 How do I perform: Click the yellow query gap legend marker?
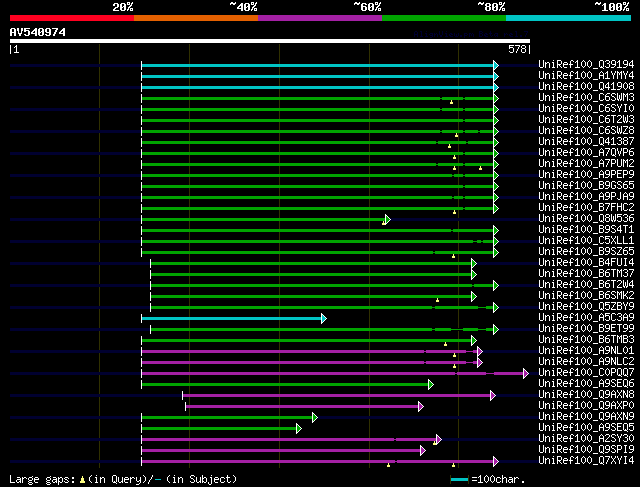pyautogui.click(x=82, y=479)
